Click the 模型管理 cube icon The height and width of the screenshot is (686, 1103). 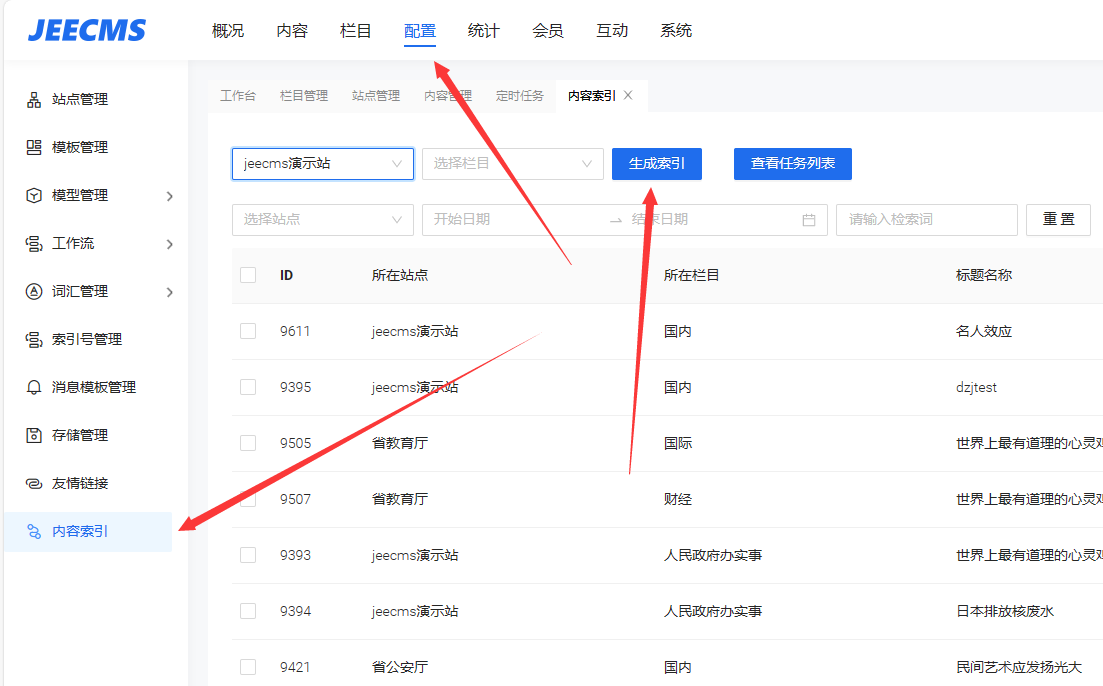(x=33, y=195)
